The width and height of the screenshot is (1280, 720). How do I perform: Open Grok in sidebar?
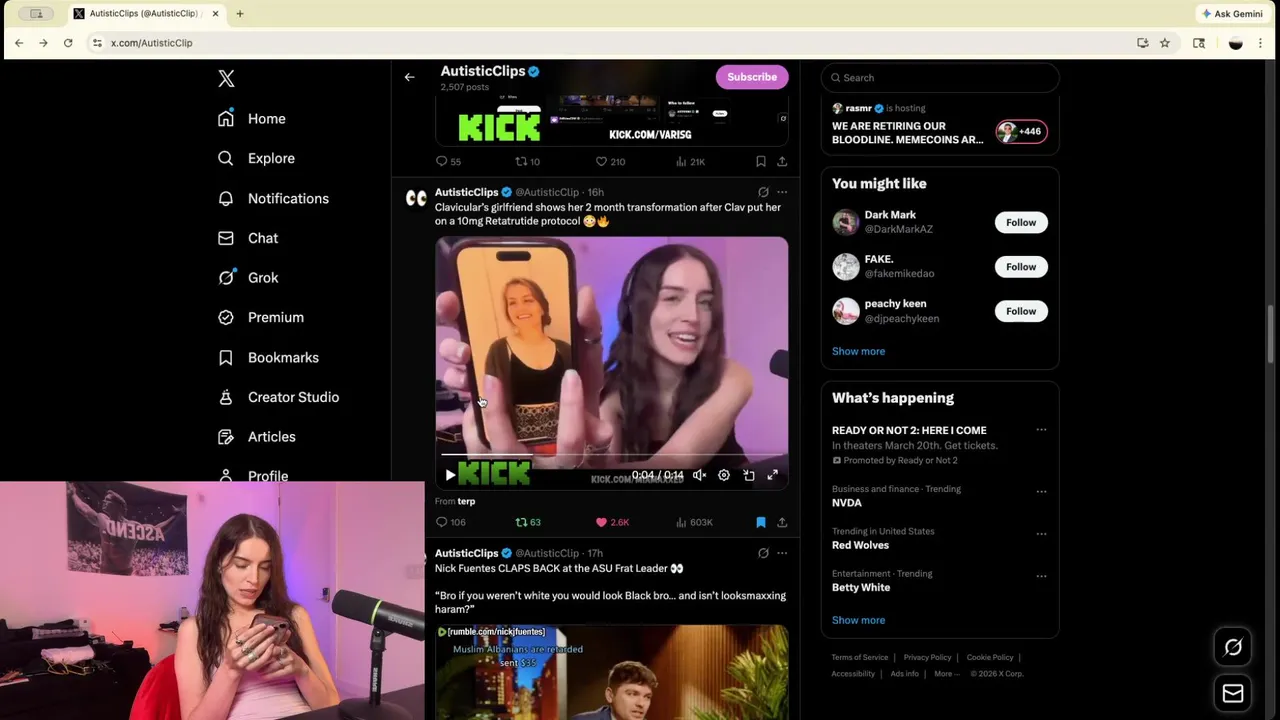248,278
